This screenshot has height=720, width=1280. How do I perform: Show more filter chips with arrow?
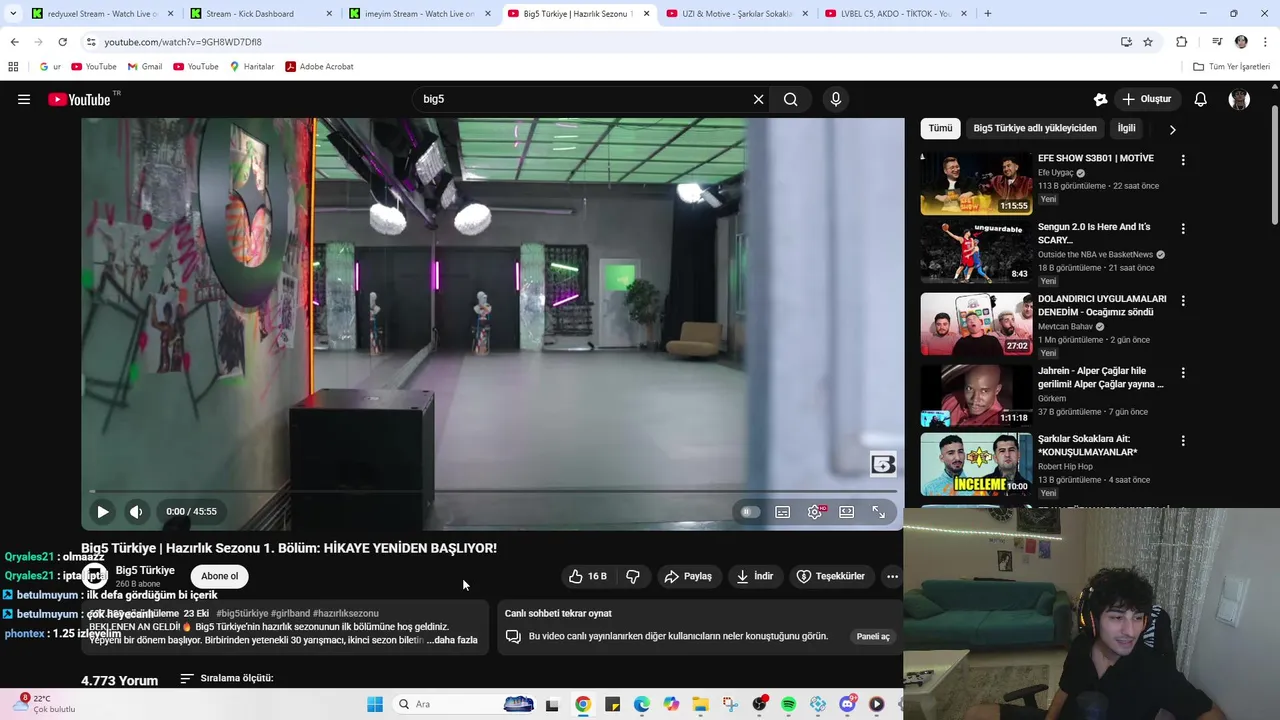[x=1172, y=129]
